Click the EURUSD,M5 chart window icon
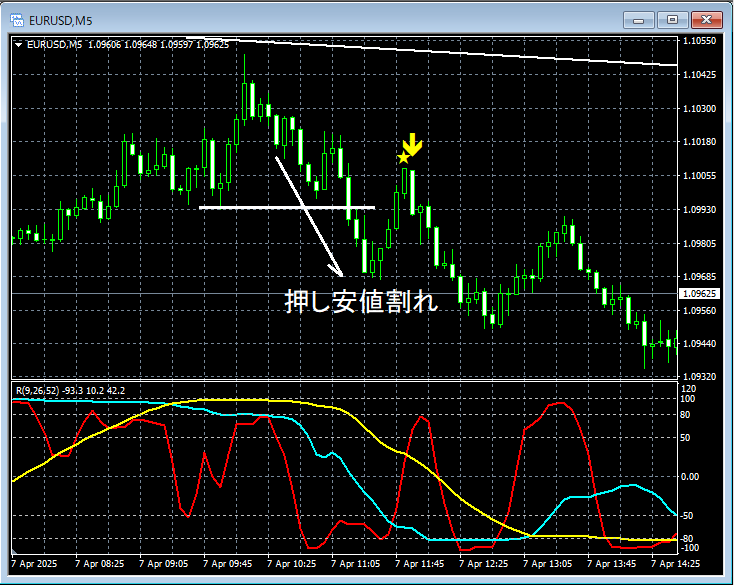 point(17,20)
